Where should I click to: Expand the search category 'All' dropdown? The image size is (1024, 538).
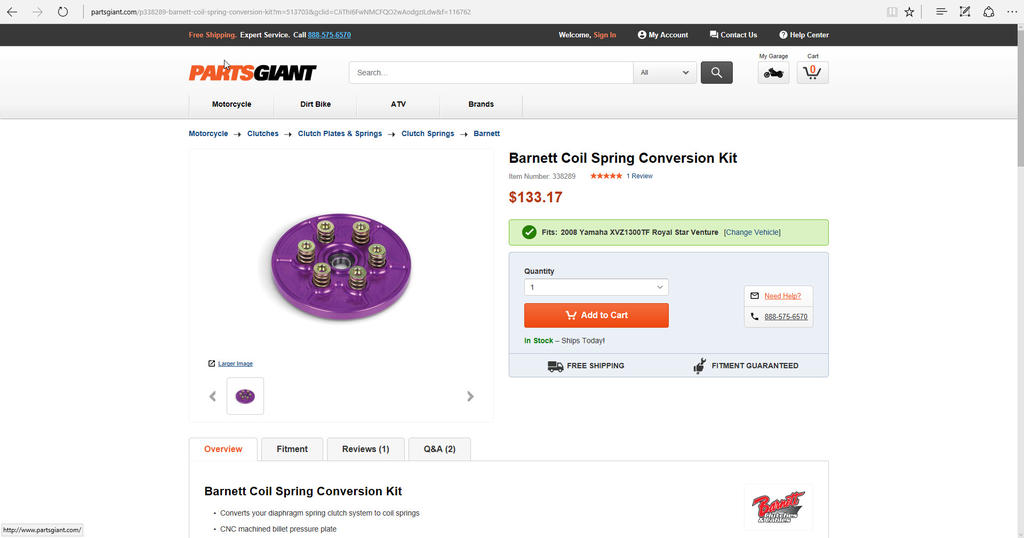[x=665, y=72]
